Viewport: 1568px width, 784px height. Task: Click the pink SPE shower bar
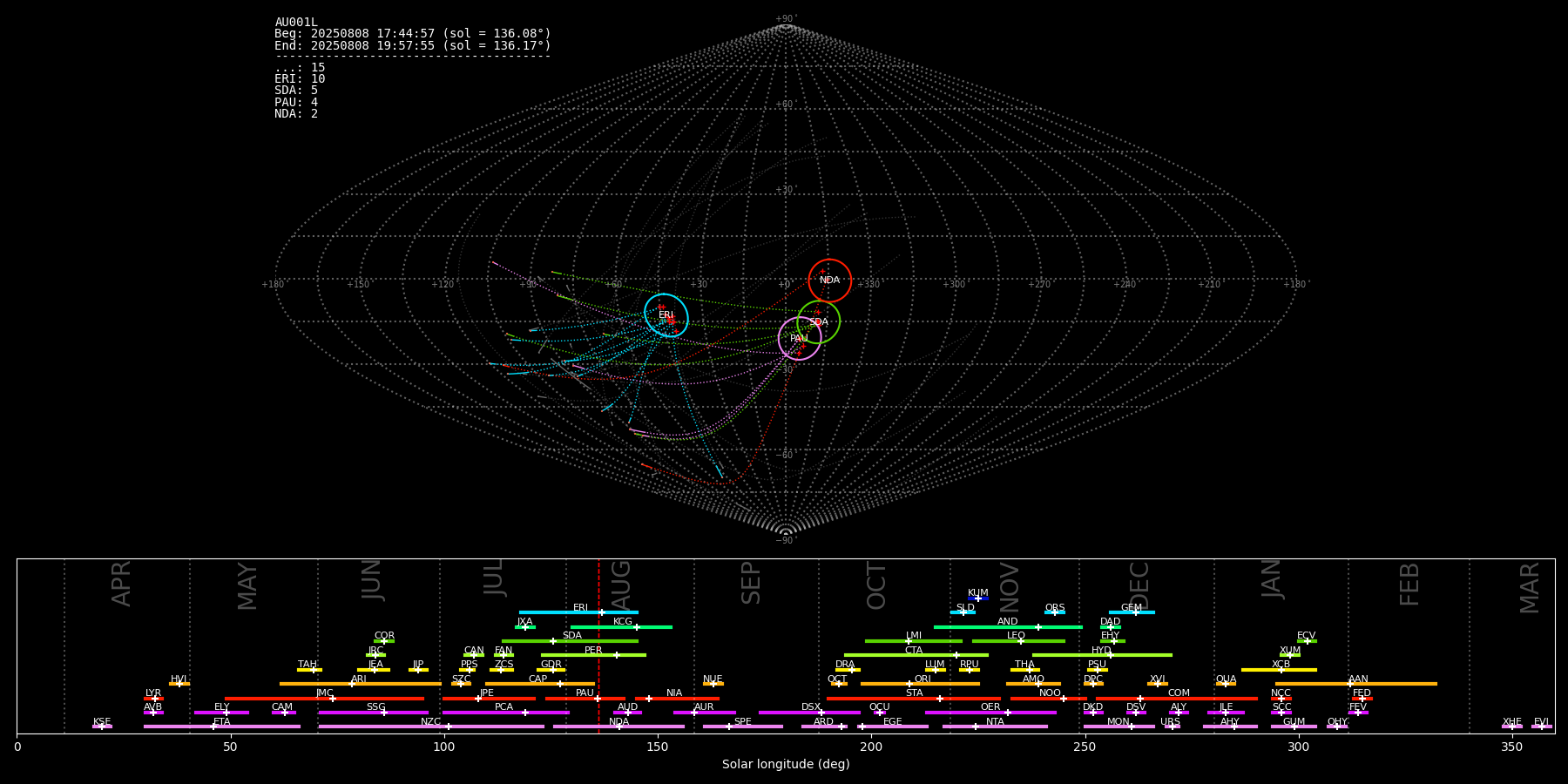point(743,727)
